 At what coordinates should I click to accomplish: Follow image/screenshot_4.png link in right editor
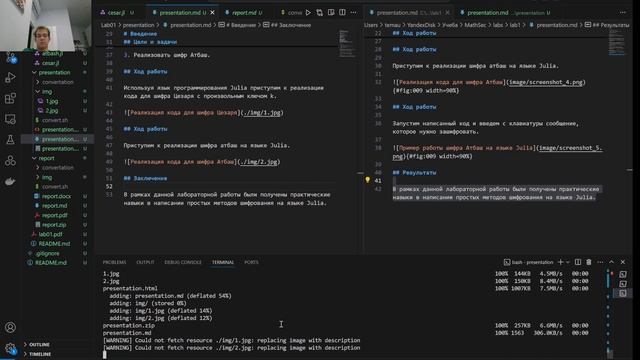[x=546, y=82]
